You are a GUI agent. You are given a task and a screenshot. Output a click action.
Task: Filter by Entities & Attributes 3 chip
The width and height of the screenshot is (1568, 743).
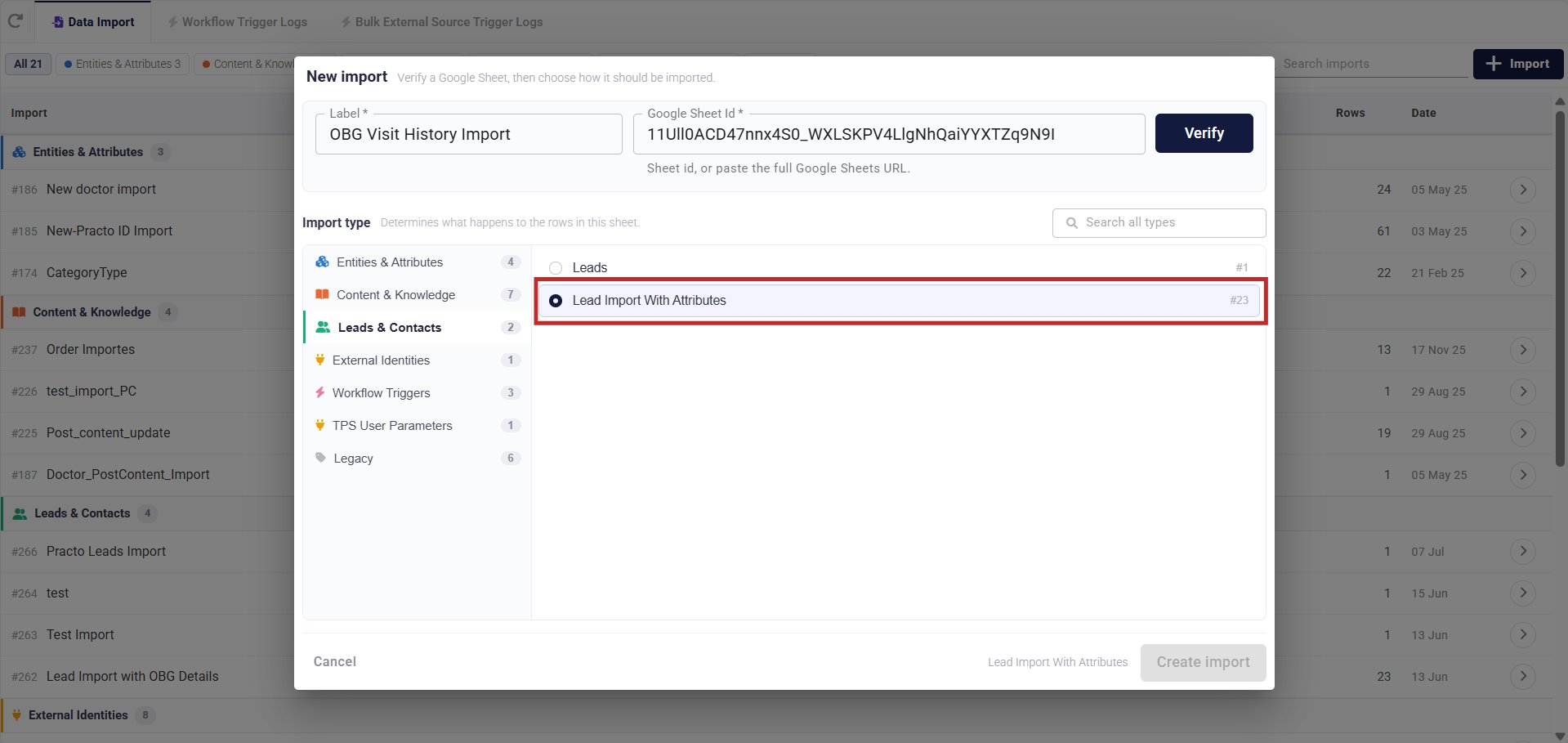[x=123, y=64]
